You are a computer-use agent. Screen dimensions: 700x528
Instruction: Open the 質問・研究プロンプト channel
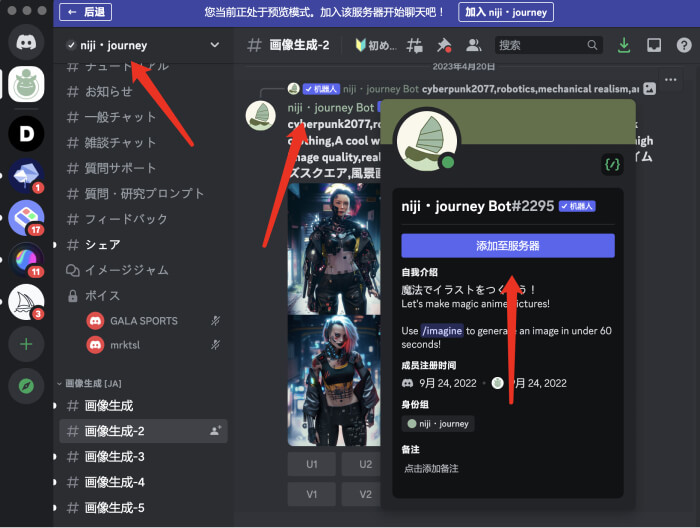pos(143,193)
